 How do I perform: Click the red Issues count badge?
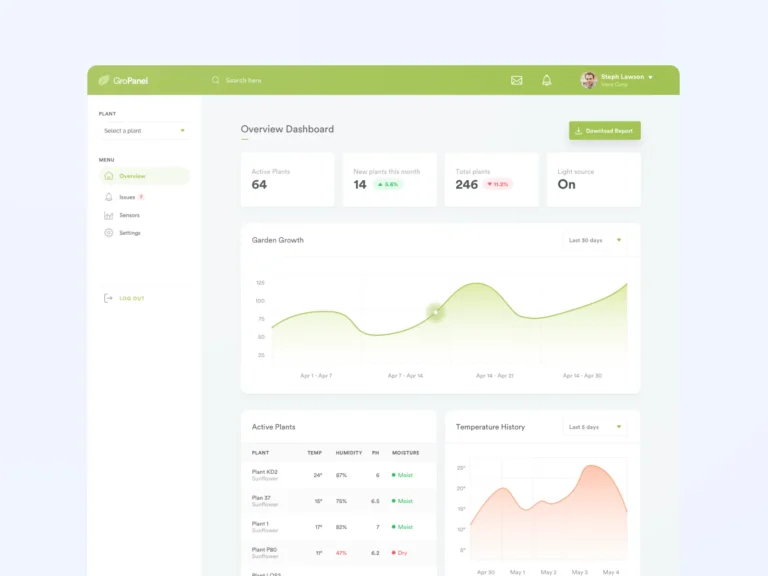pos(141,197)
